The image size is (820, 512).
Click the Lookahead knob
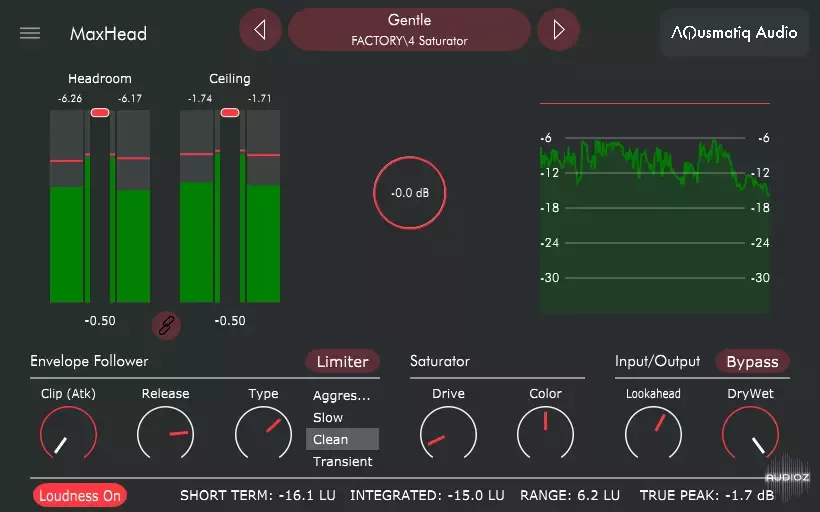click(653, 434)
